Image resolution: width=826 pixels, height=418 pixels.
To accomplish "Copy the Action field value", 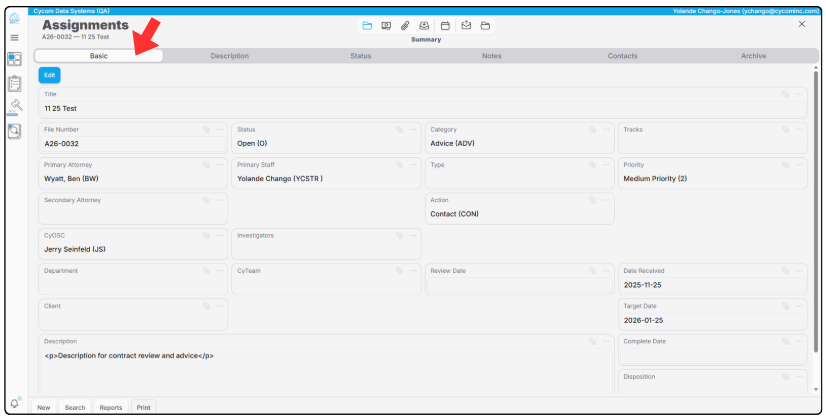I will click(x=593, y=200).
